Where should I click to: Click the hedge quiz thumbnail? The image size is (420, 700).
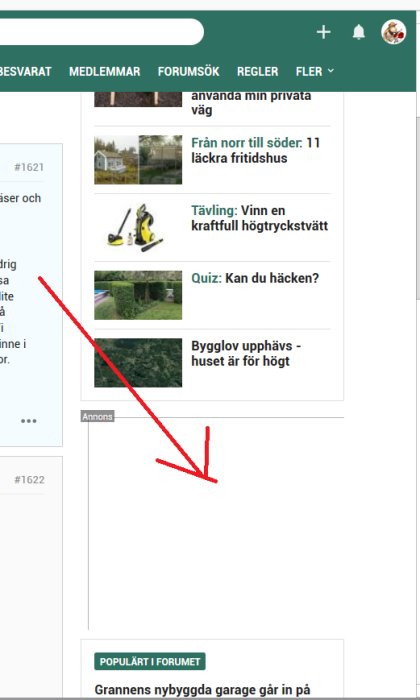138,295
